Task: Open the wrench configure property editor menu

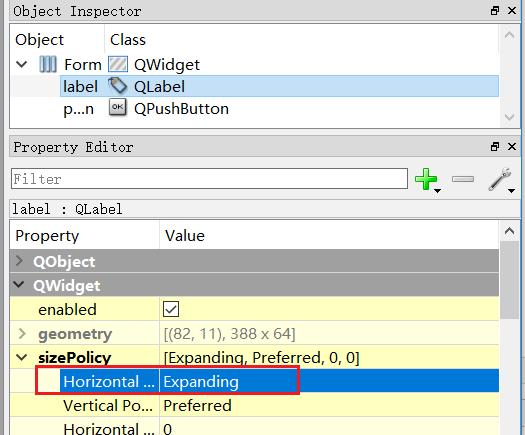Action: click(x=500, y=179)
